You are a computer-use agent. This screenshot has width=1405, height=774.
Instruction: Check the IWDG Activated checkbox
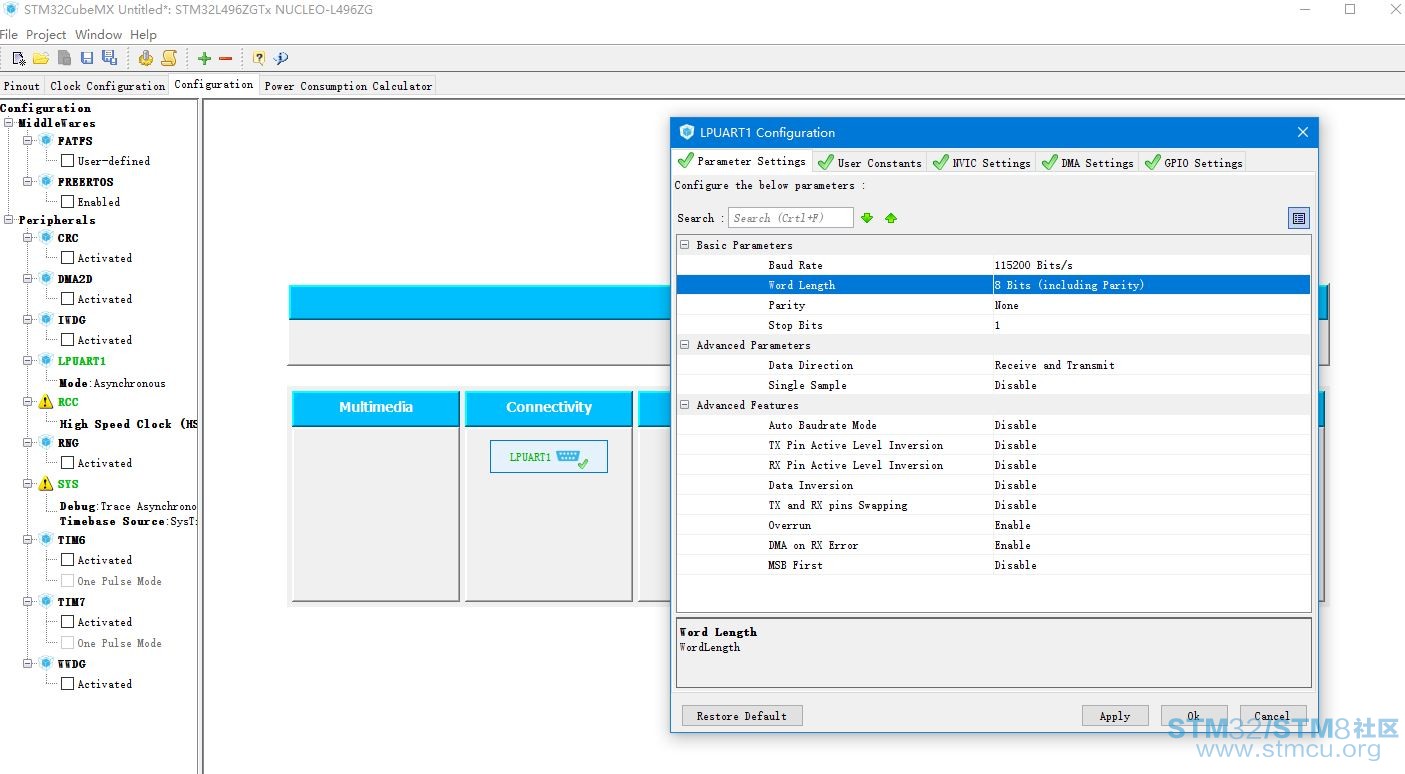click(x=67, y=340)
